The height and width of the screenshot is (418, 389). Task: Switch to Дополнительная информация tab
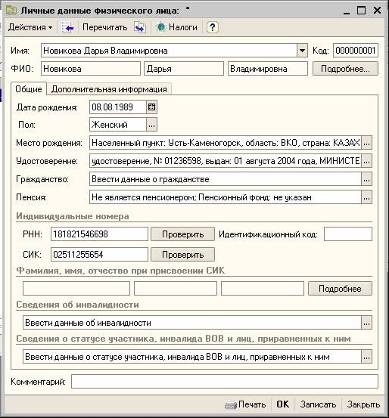[x=109, y=89]
